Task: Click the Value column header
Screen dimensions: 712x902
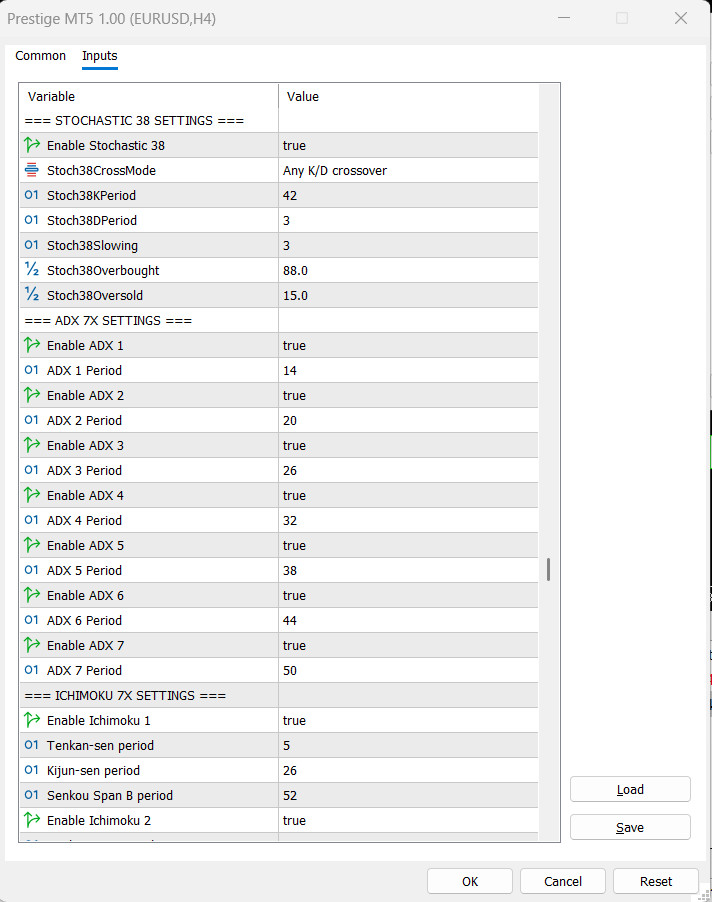Action: coord(408,96)
